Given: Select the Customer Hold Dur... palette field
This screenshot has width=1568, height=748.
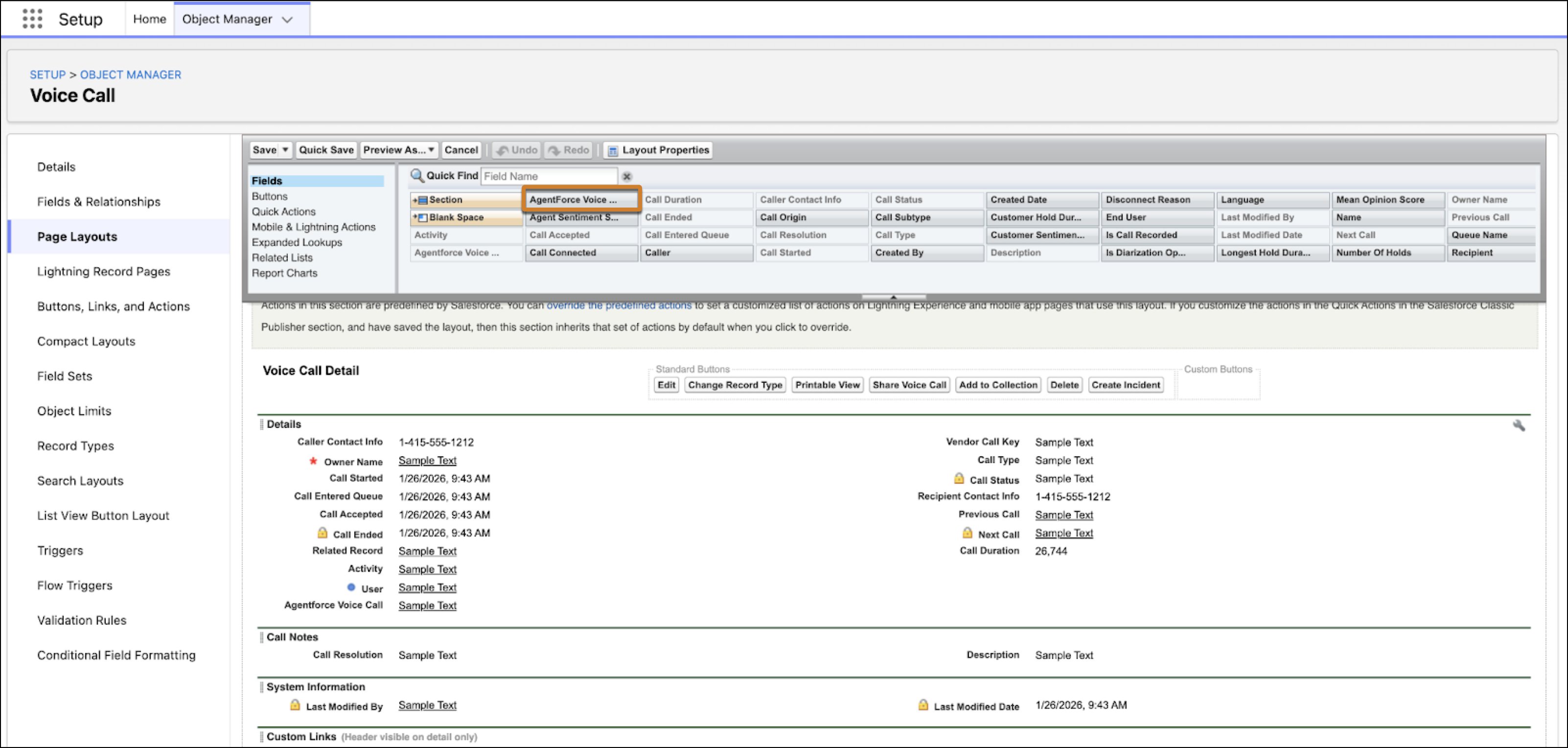Looking at the screenshot, I should (x=1042, y=217).
